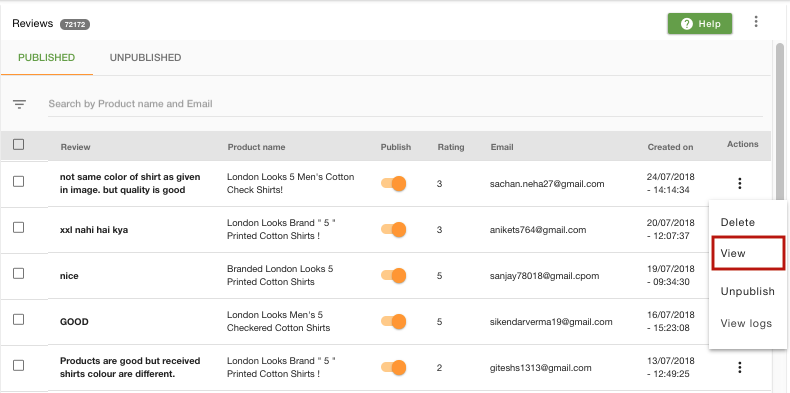Viewport: 790px width, 393px height.
Task: Click date 16/07/2018 - 15:23:08
Action: tap(671, 321)
